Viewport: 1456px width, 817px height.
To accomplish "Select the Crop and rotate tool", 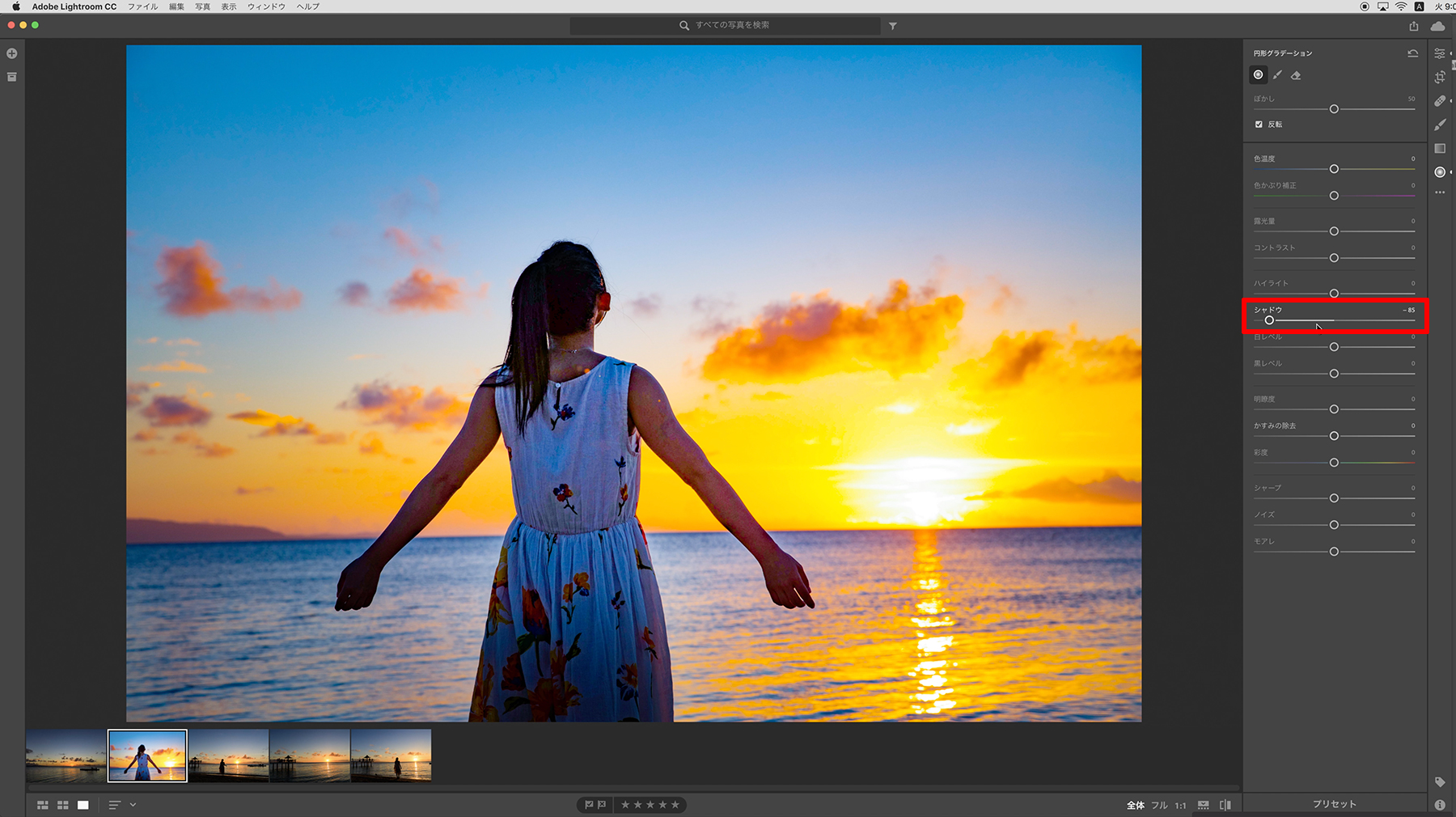I will coord(1440,77).
